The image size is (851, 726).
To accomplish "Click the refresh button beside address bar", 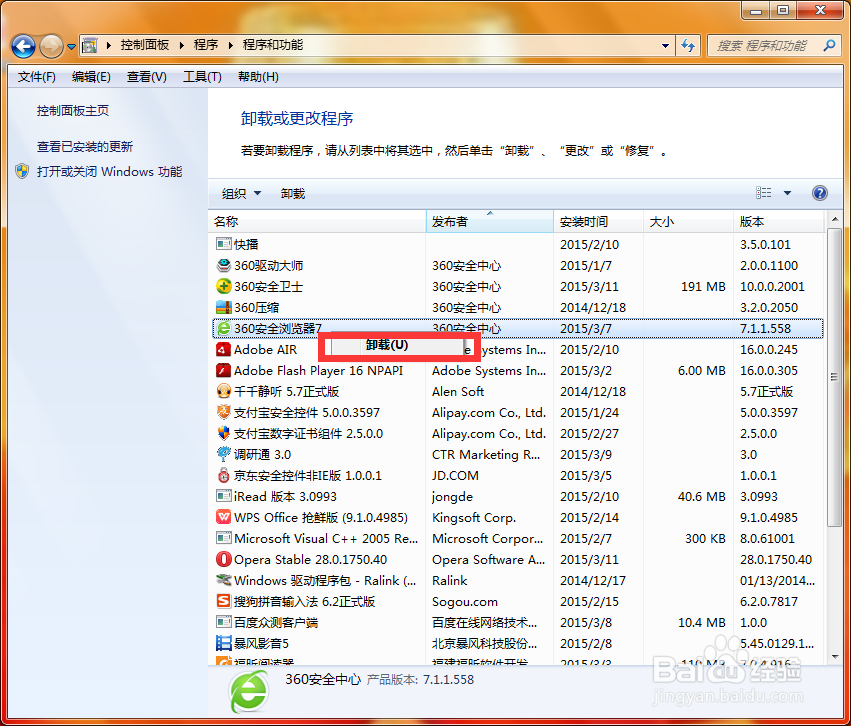I will point(688,46).
